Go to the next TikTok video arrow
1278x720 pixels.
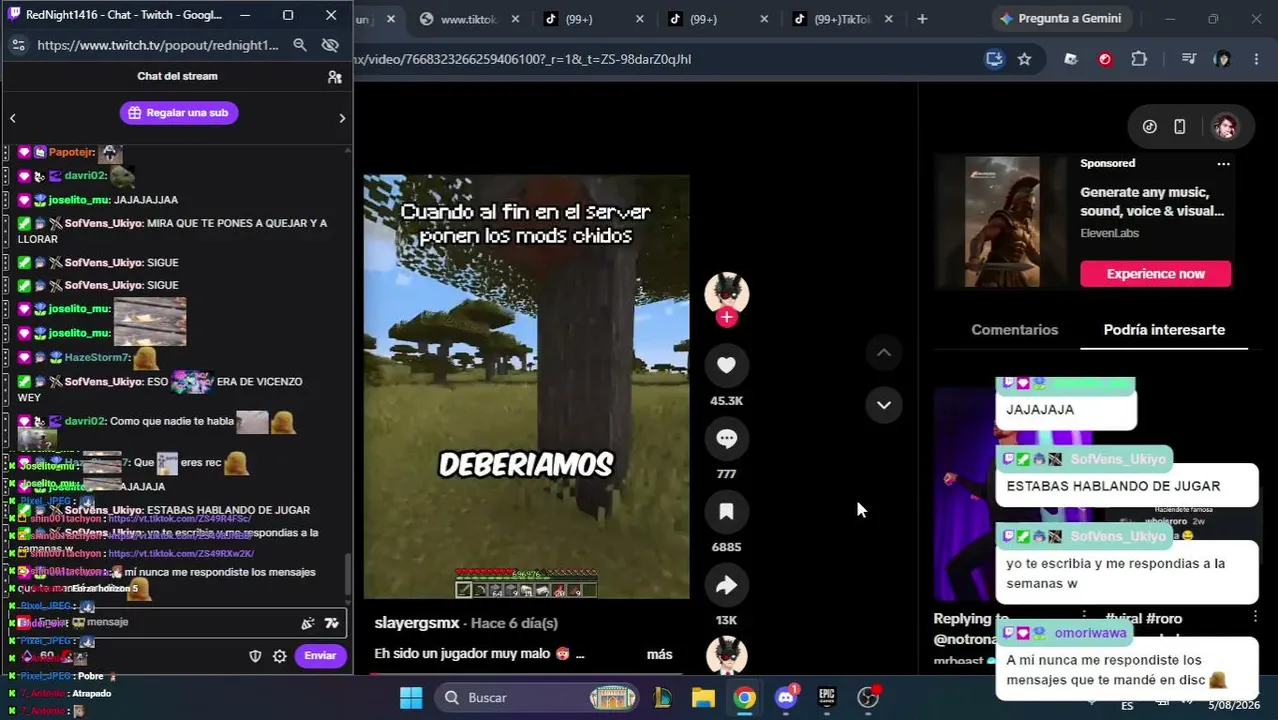pos(884,405)
